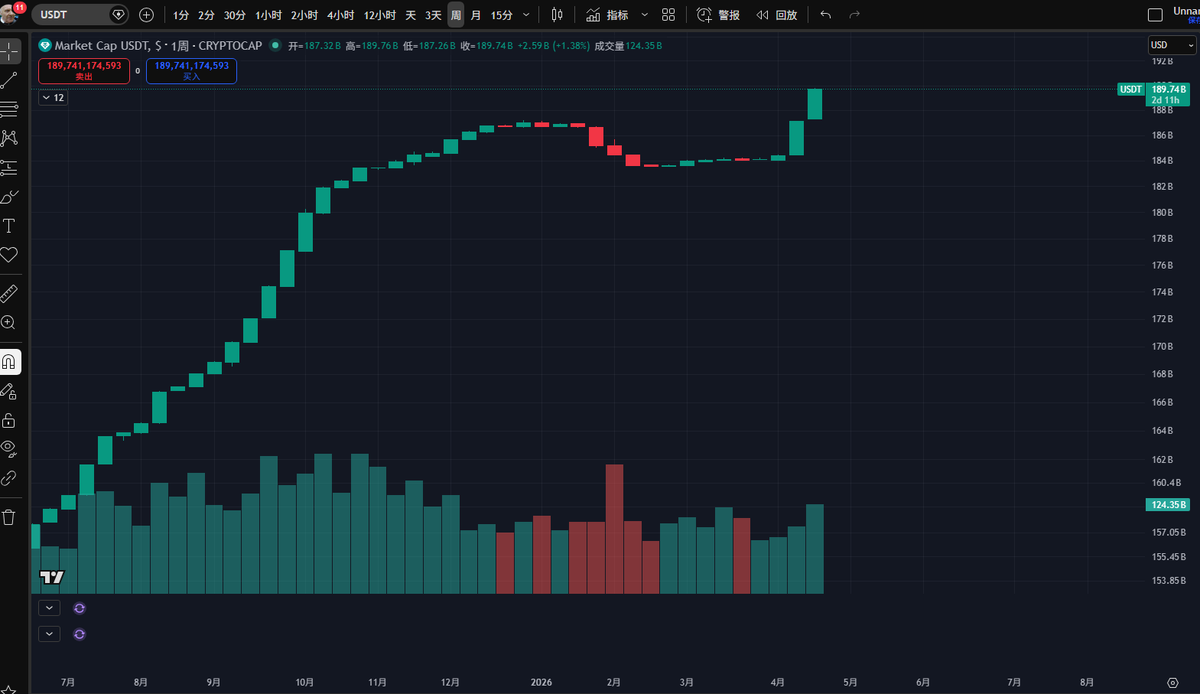
Task: Click the redo arrow
Action: [854, 15]
